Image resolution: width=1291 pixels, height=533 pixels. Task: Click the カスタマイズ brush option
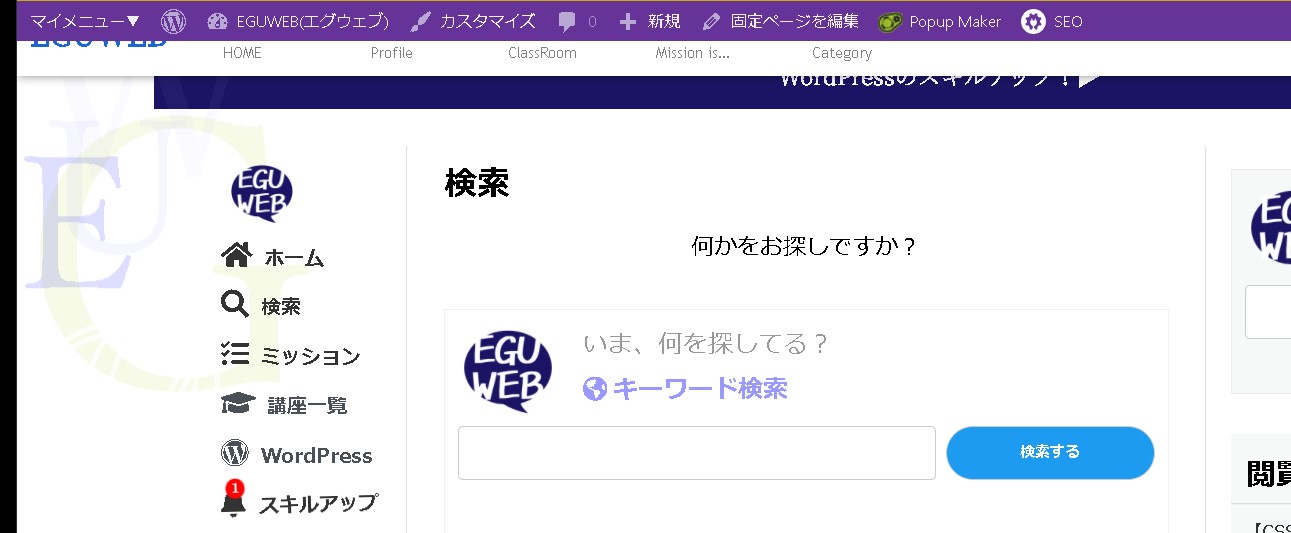click(474, 21)
